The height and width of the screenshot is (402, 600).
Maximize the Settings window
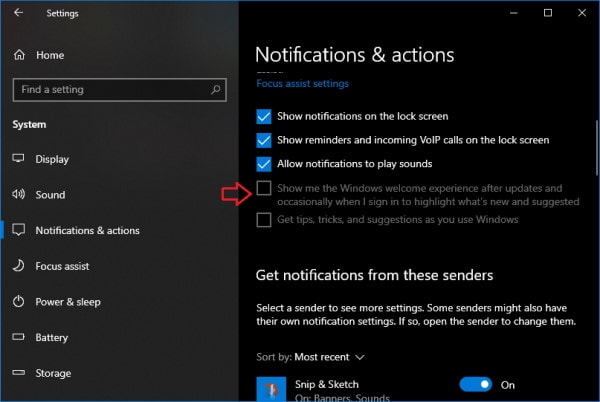(548, 13)
